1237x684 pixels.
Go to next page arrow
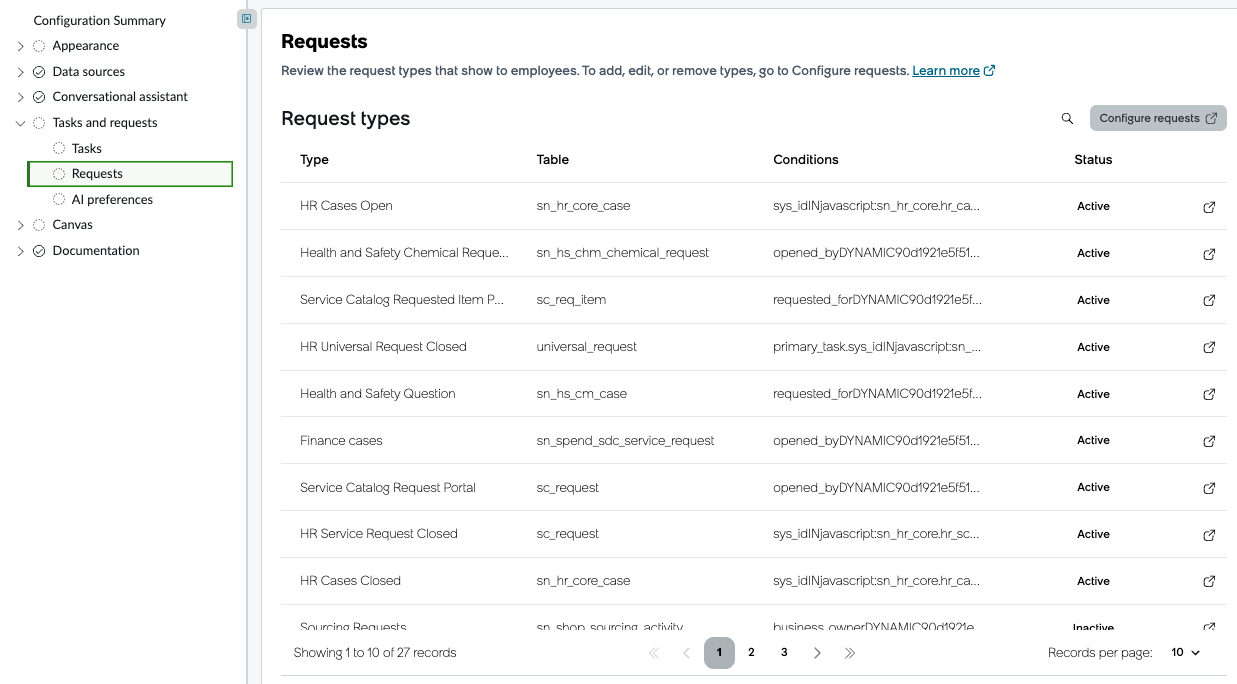pyautogui.click(x=817, y=653)
